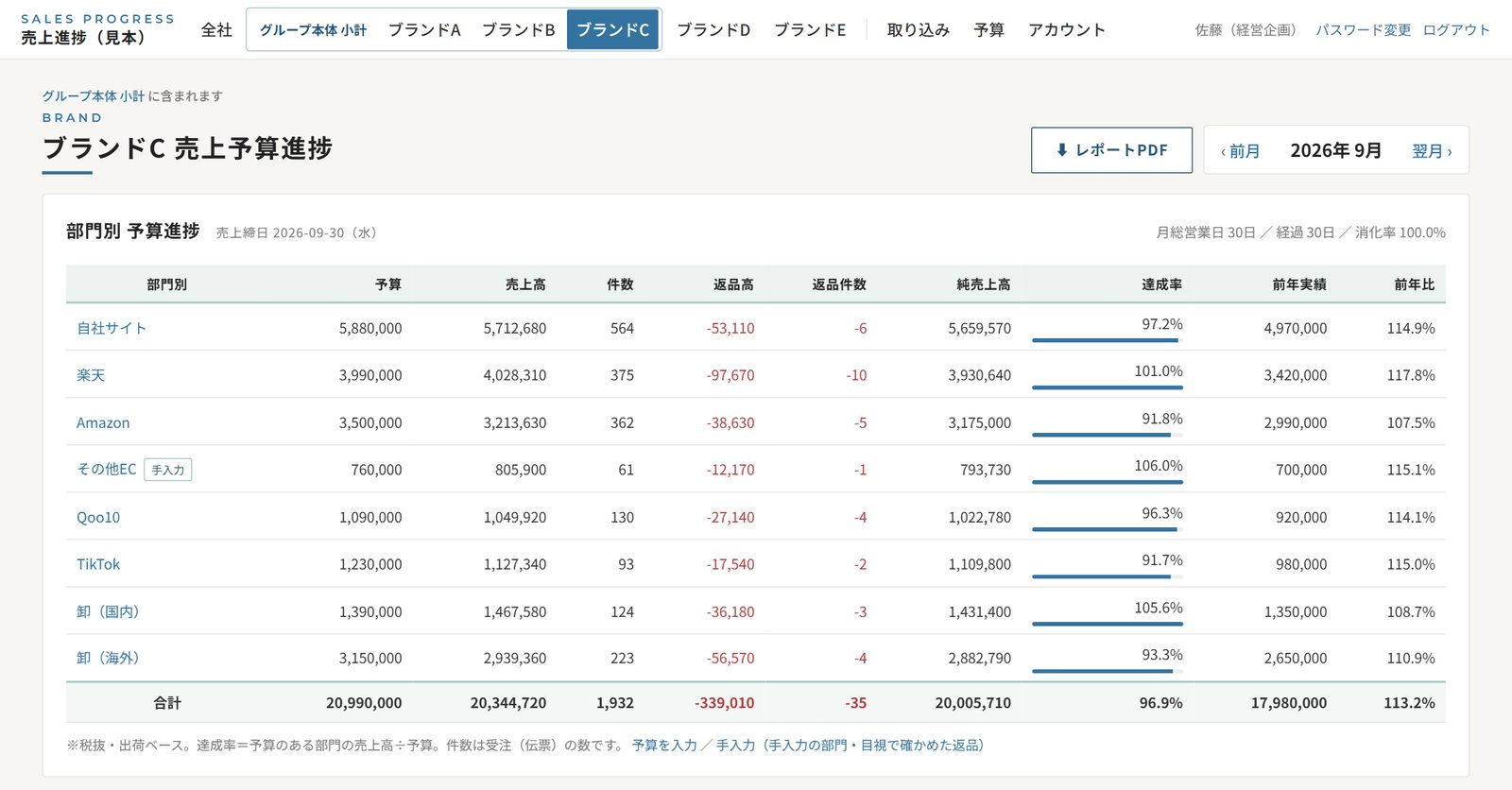
Task: Open the Qoo10 department link
Action: click(x=98, y=517)
